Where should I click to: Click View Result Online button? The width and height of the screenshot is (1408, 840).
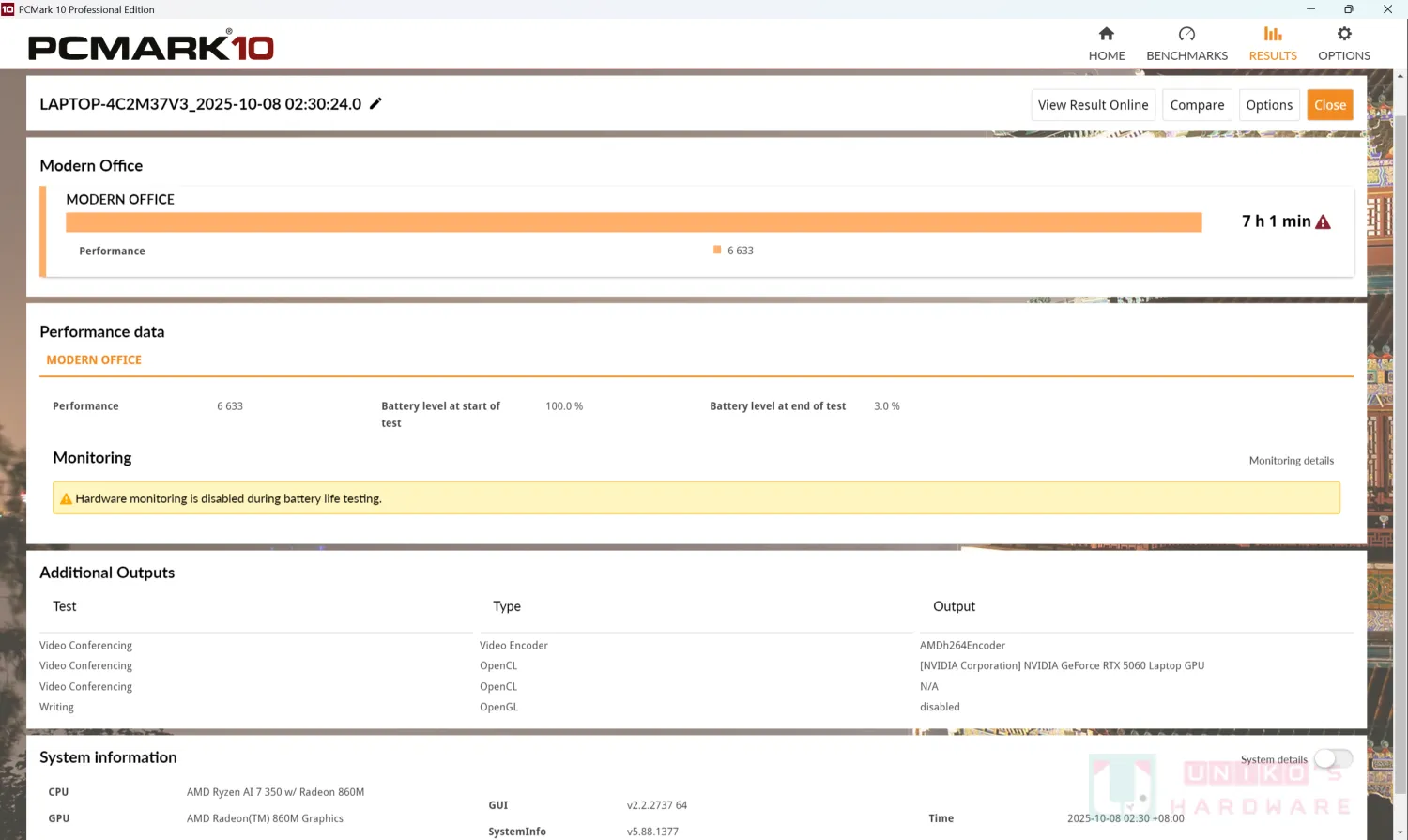pos(1093,105)
